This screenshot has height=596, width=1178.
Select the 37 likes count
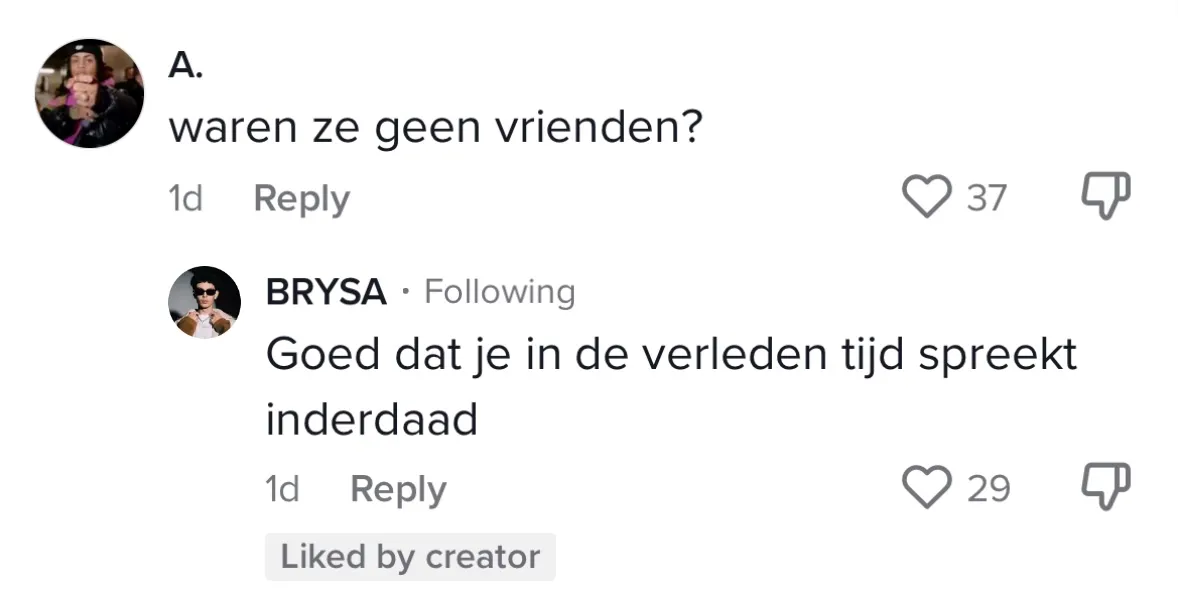[987, 197]
